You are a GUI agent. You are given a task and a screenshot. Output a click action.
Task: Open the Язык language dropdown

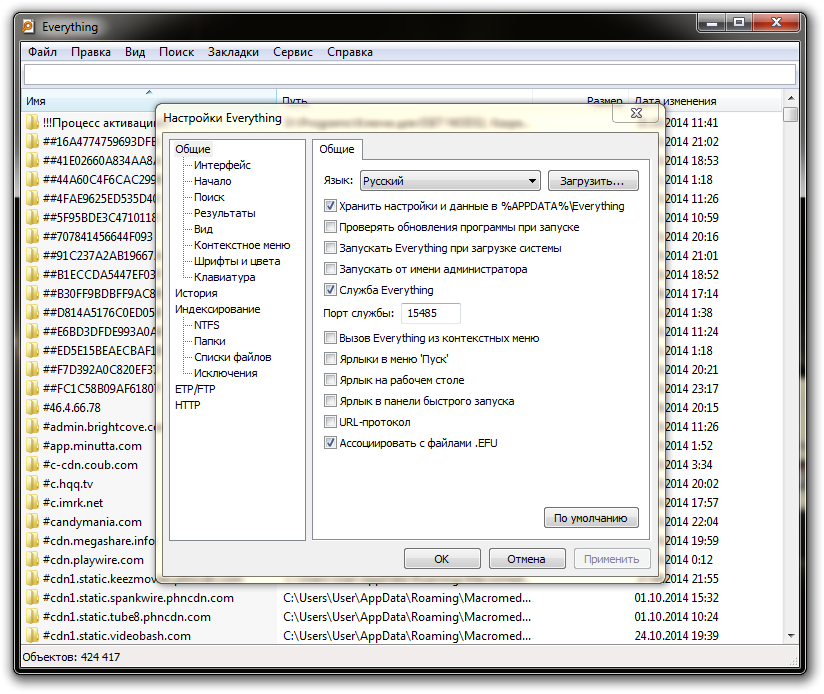tap(450, 181)
